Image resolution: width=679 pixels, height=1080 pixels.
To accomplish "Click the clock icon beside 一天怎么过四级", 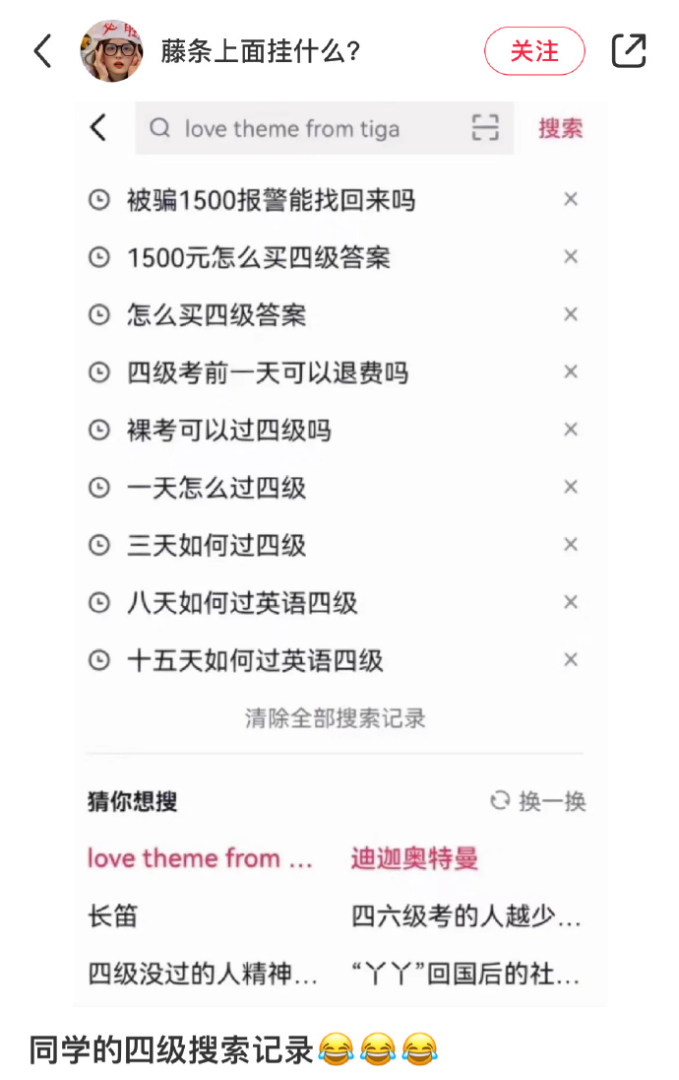I will 99,488.
